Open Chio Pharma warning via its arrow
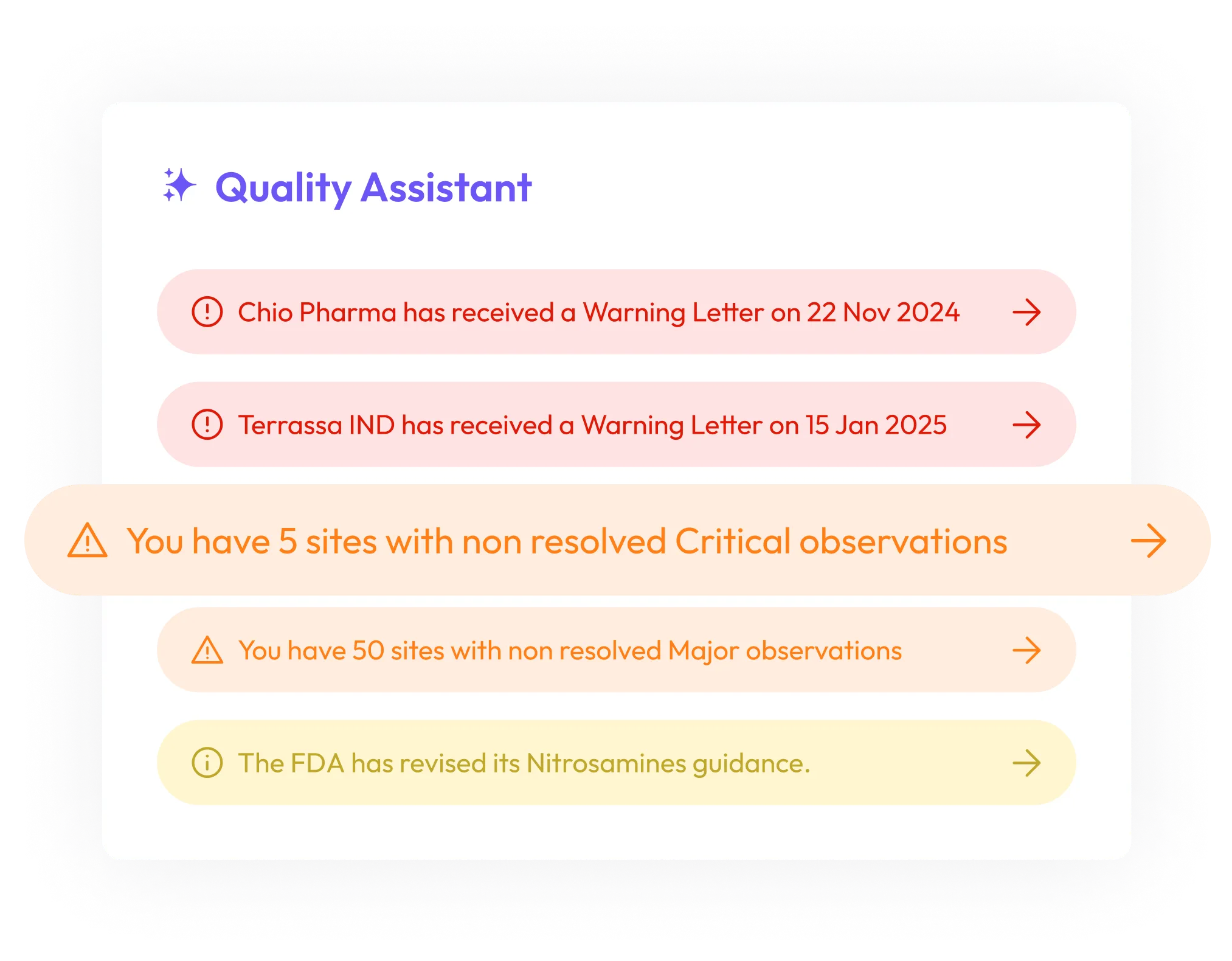 pyautogui.click(x=1026, y=312)
